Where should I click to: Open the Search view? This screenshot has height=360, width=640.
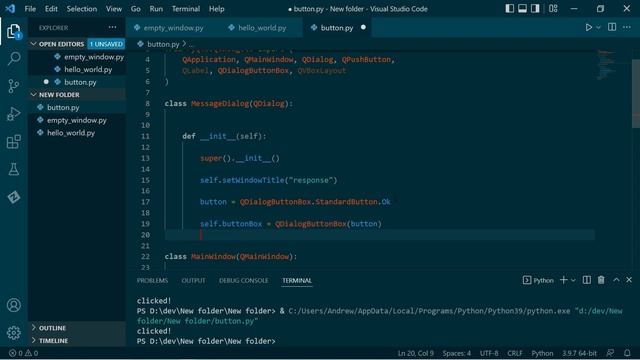point(13,58)
